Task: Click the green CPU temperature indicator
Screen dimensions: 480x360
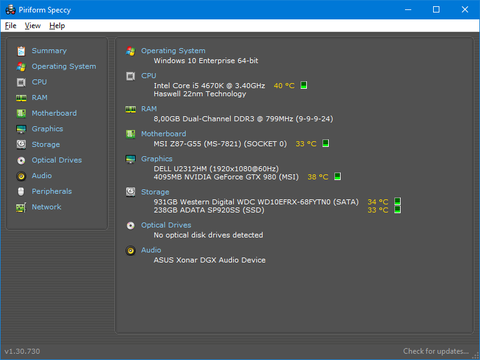Action: coord(304,85)
